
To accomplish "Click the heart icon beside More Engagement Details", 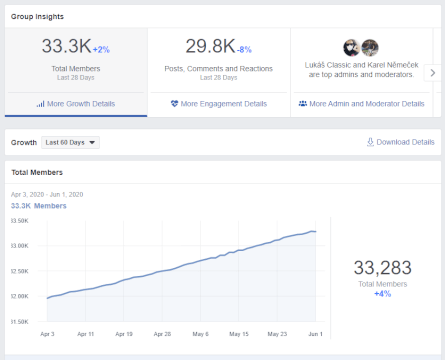I will click(174, 104).
